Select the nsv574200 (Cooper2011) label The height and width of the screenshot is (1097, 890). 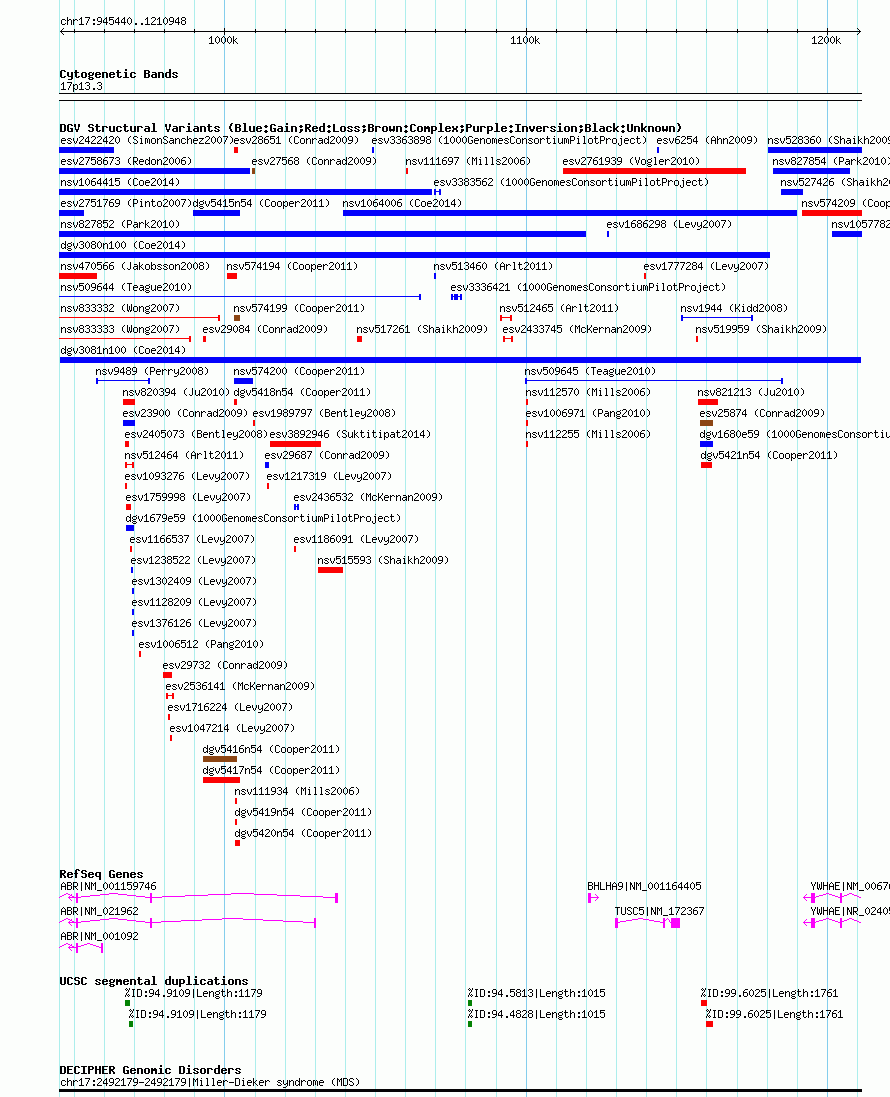[299, 371]
